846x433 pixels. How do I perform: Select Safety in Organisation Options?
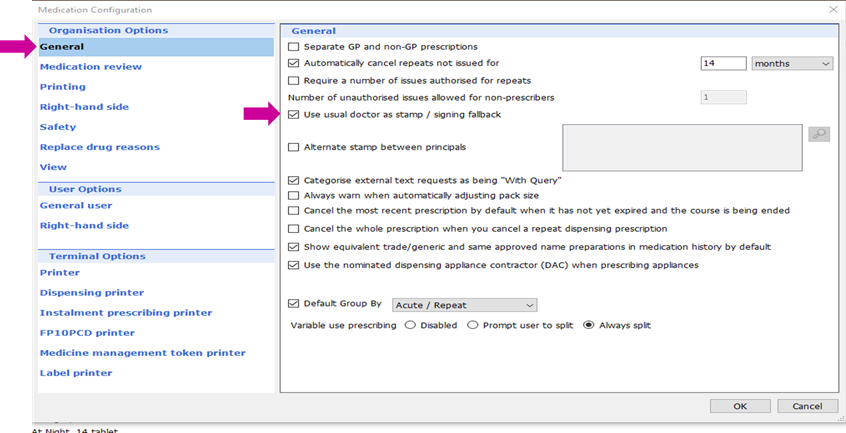click(x=58, y=127)
